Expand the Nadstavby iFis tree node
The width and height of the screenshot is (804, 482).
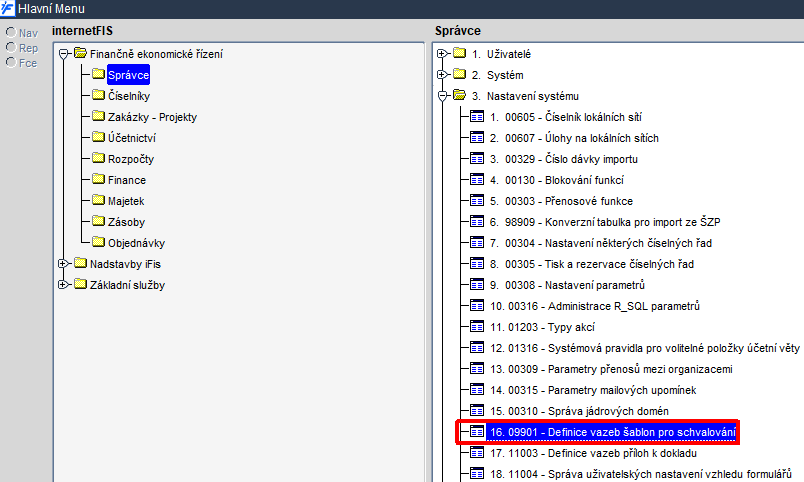(63, 264)
